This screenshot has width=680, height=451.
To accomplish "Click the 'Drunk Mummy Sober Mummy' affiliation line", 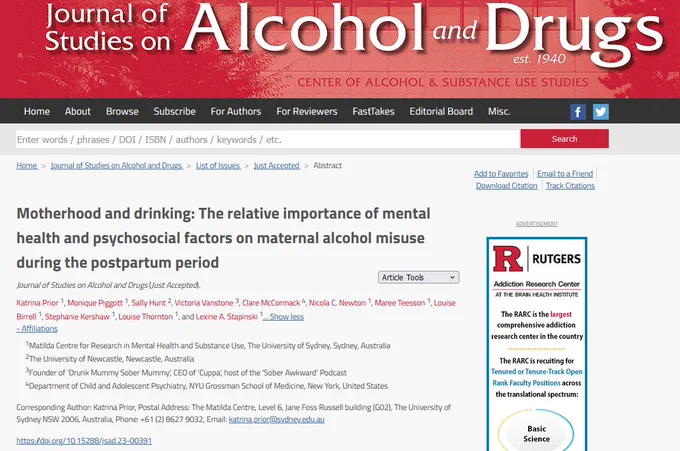I will click(x=186, y=373).
